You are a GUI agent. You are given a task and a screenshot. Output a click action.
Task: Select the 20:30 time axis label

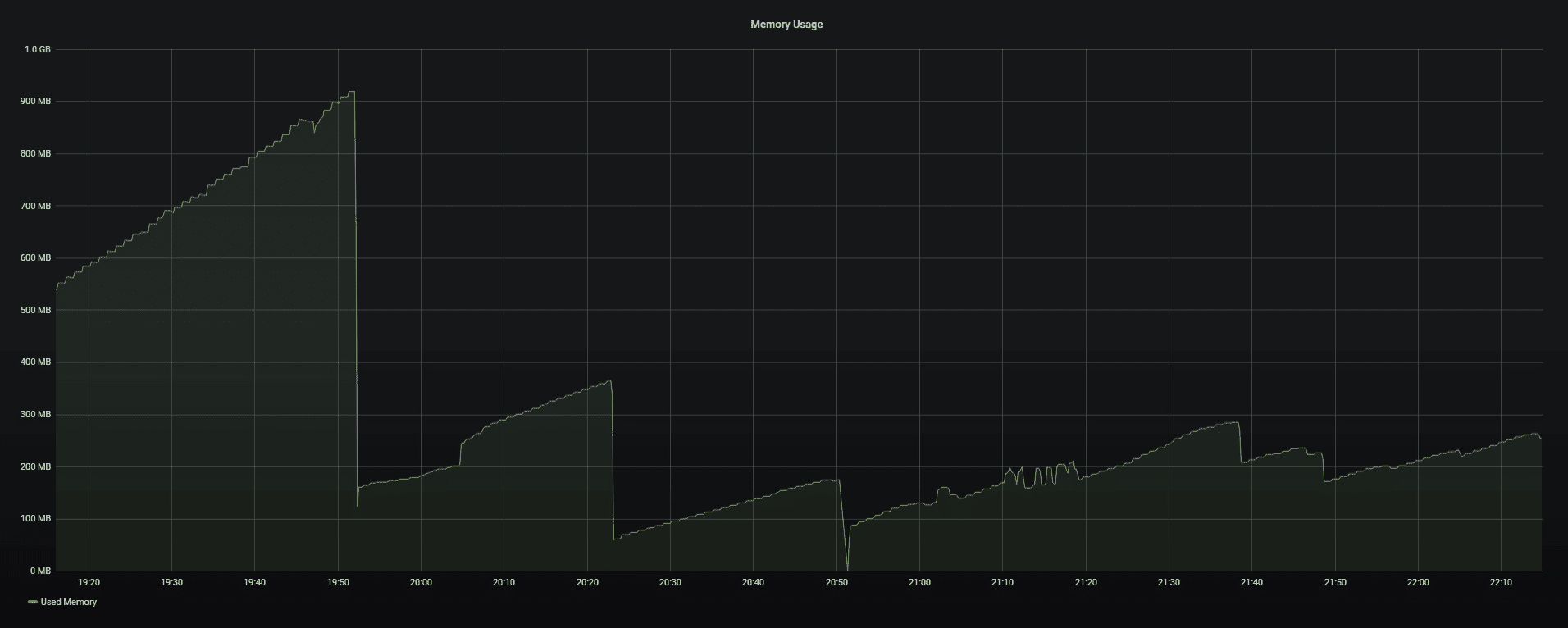pos(670,583)
